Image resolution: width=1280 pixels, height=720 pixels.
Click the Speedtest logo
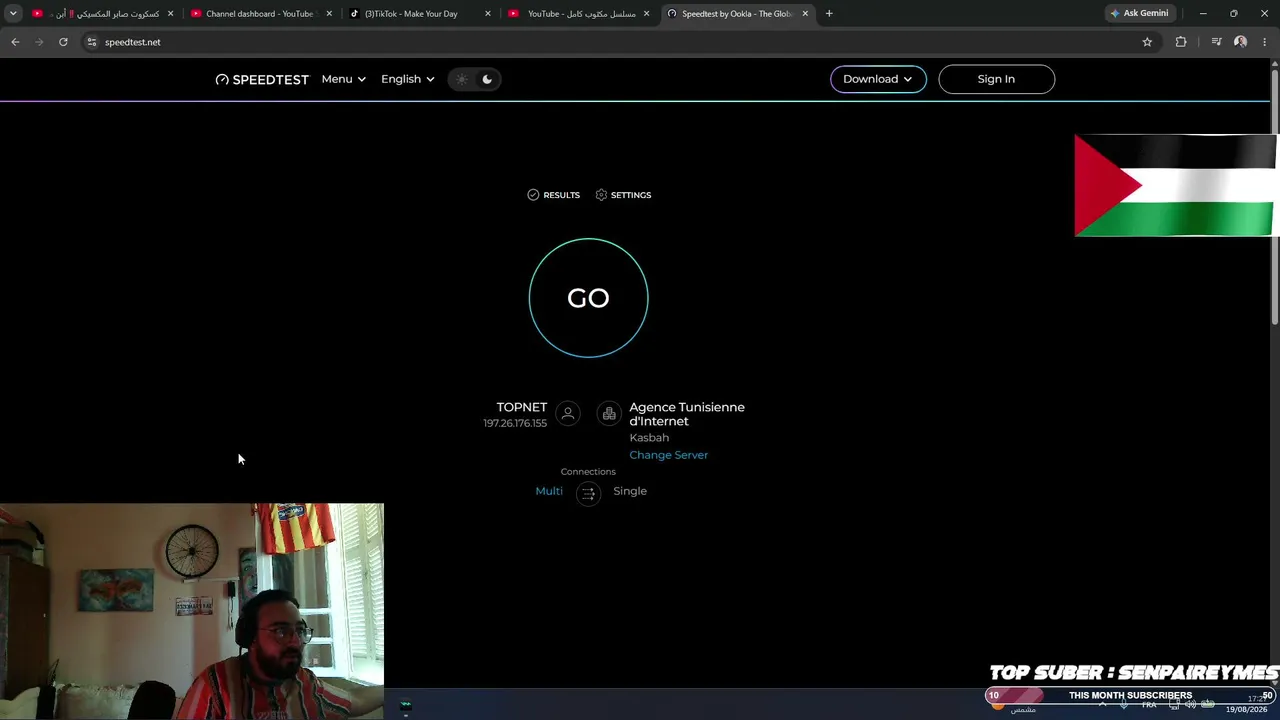[x=262, y=79]
